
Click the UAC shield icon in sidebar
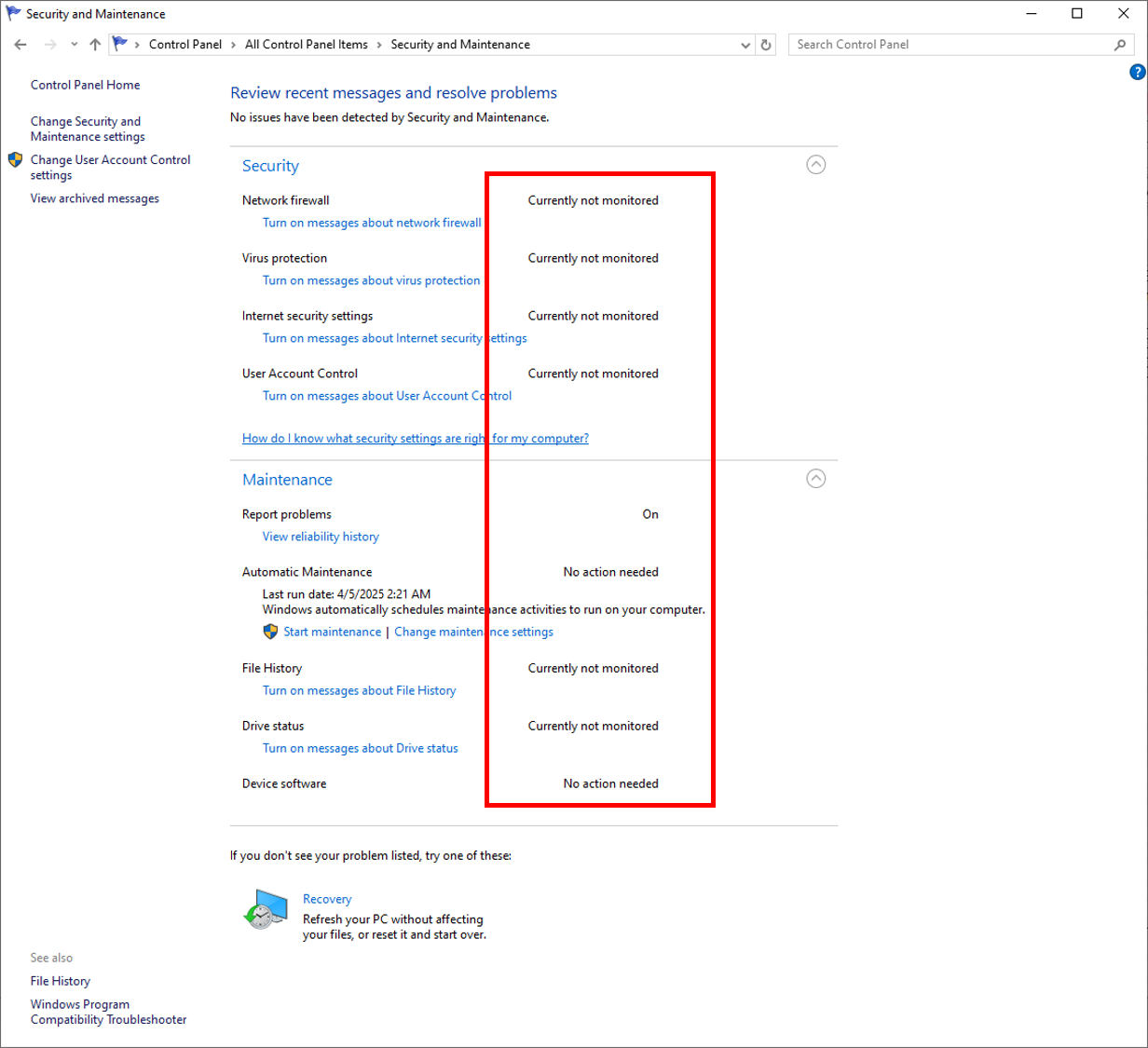[x=15, y=160]
